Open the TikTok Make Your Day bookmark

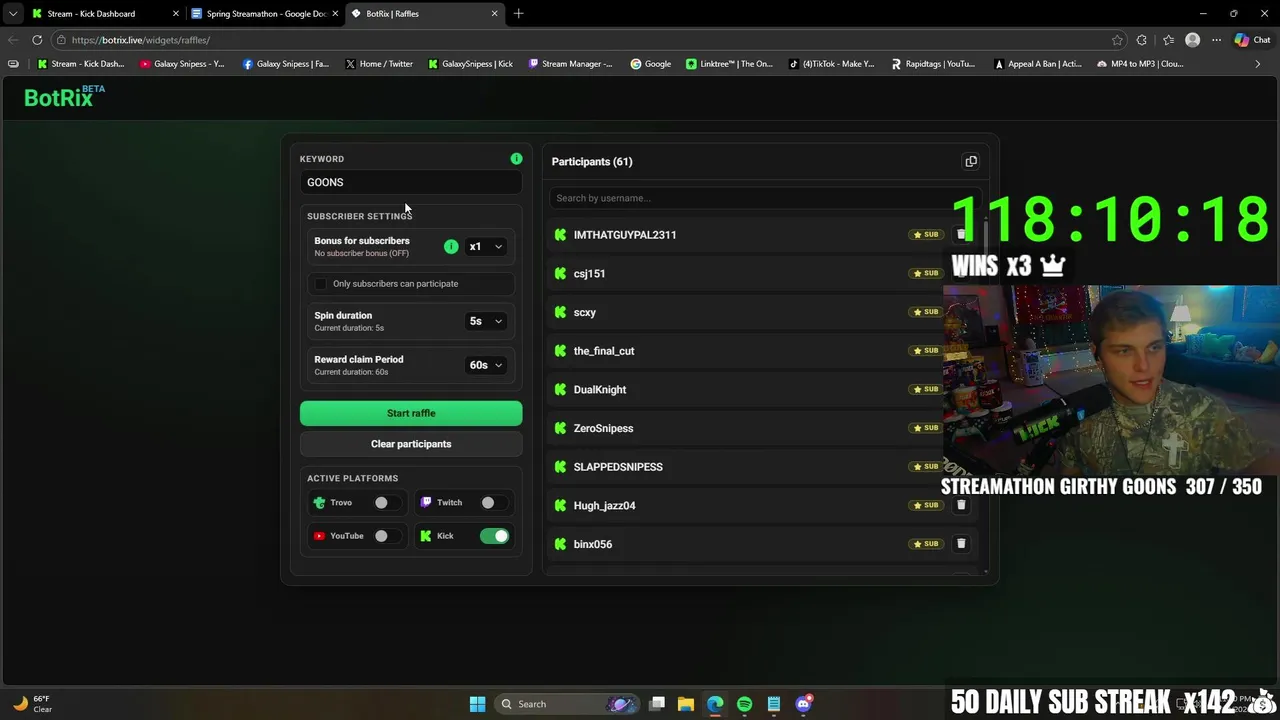coord(831,64)
